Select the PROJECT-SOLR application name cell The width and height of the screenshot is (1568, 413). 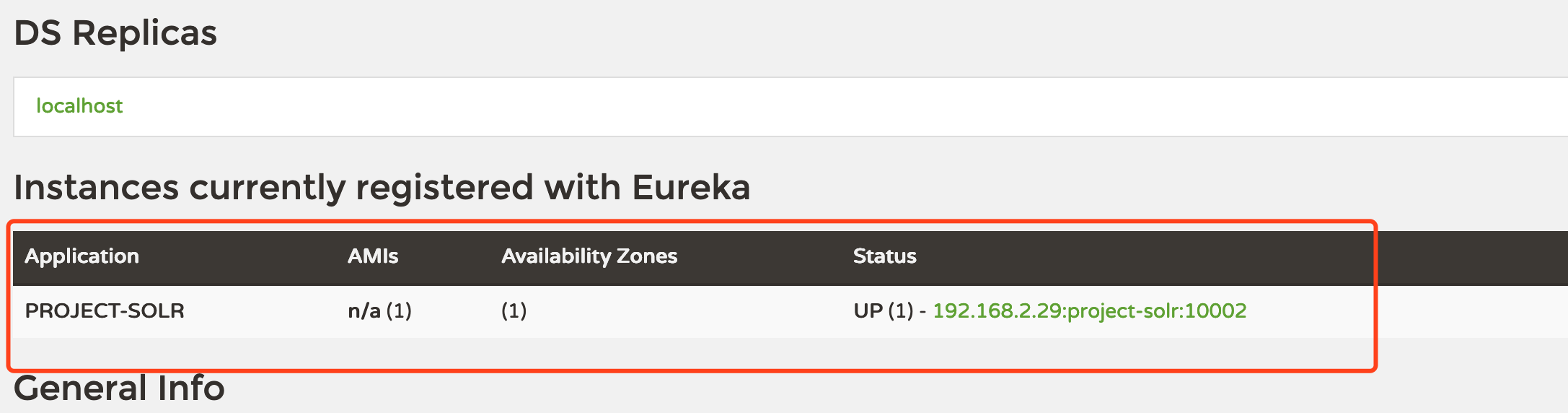(x=105, y=311)
